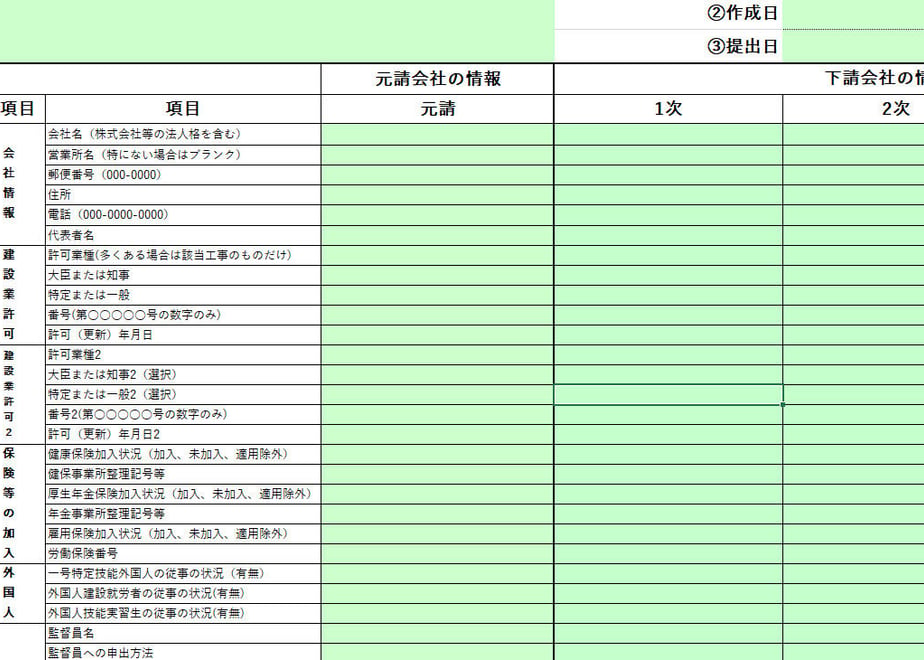Image resolution: width=924 pixels, height=660 pixels.
Task: Click the 元請 input cell for 電話
Action: coord(438,215)
